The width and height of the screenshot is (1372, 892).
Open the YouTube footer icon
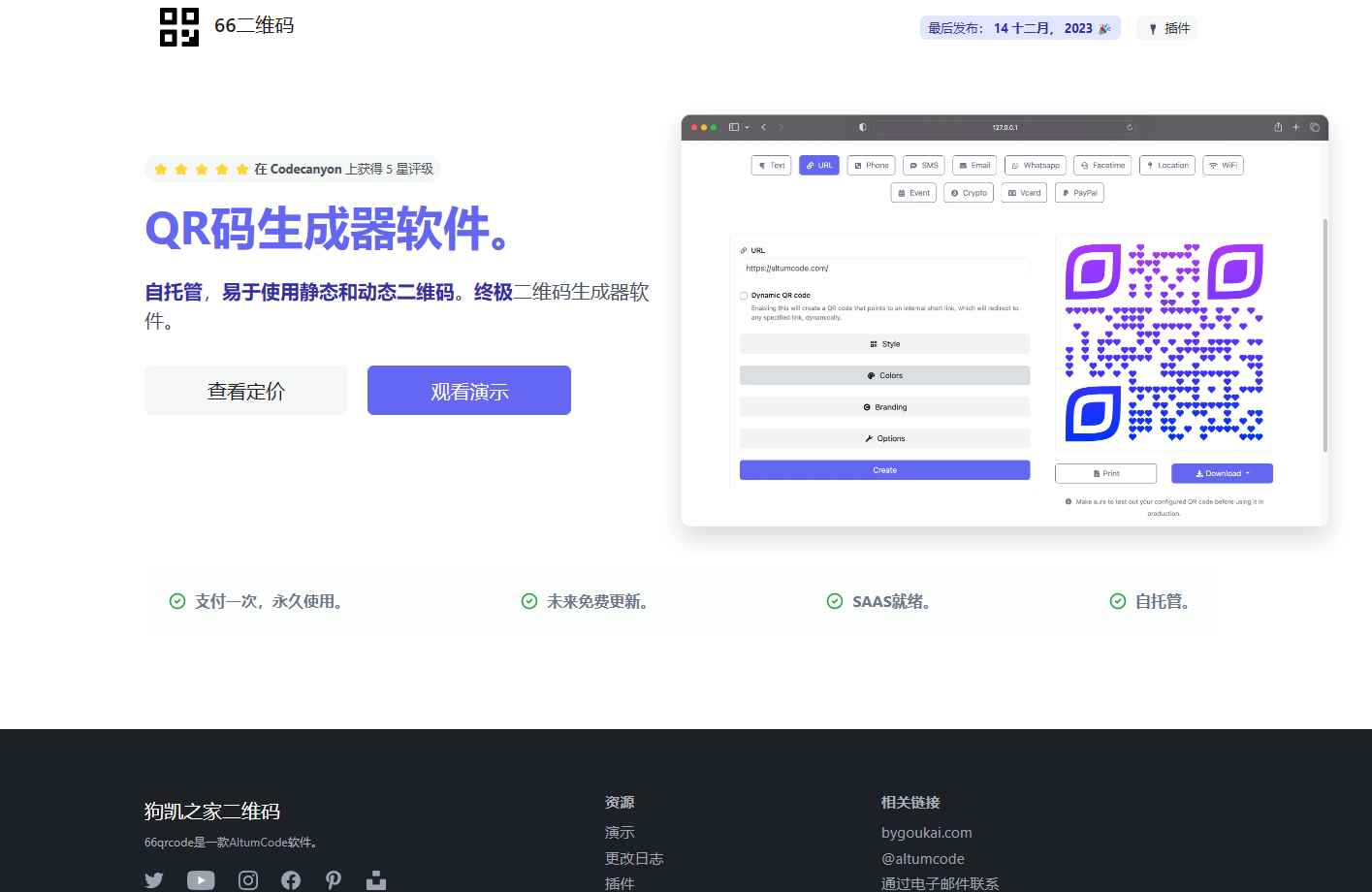201,880
